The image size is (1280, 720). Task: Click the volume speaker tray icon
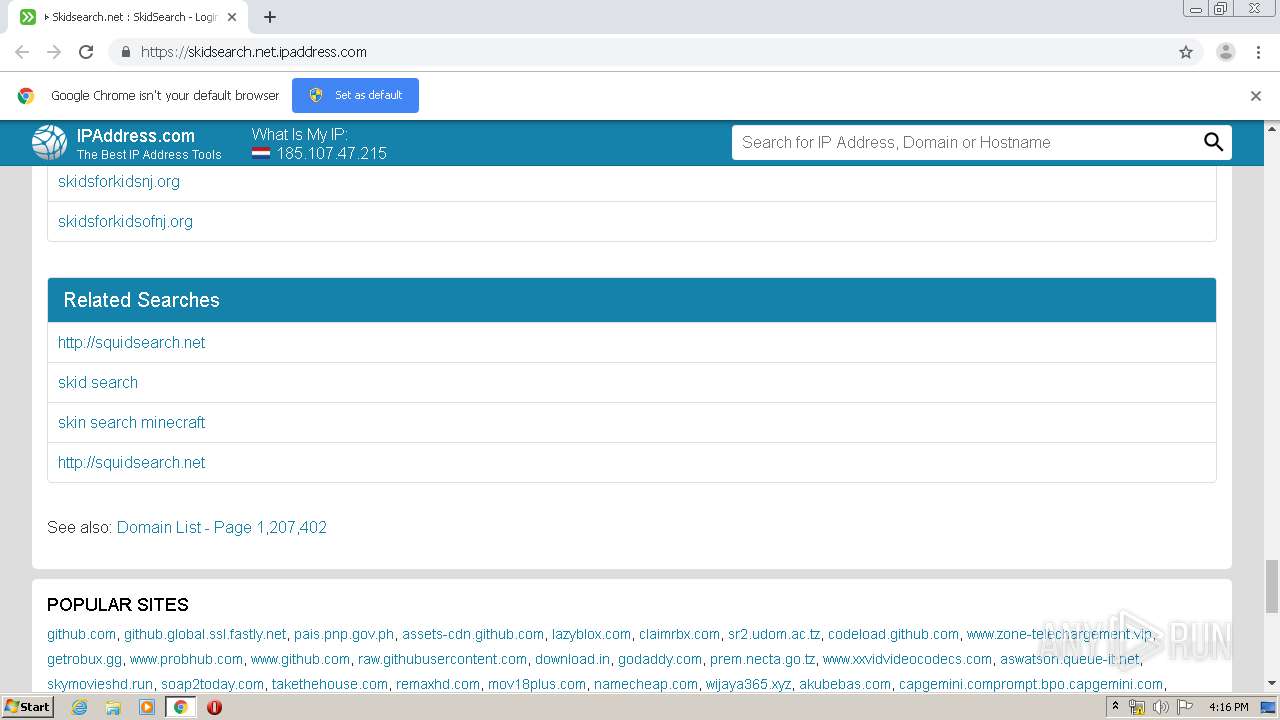pos(1161,707)
